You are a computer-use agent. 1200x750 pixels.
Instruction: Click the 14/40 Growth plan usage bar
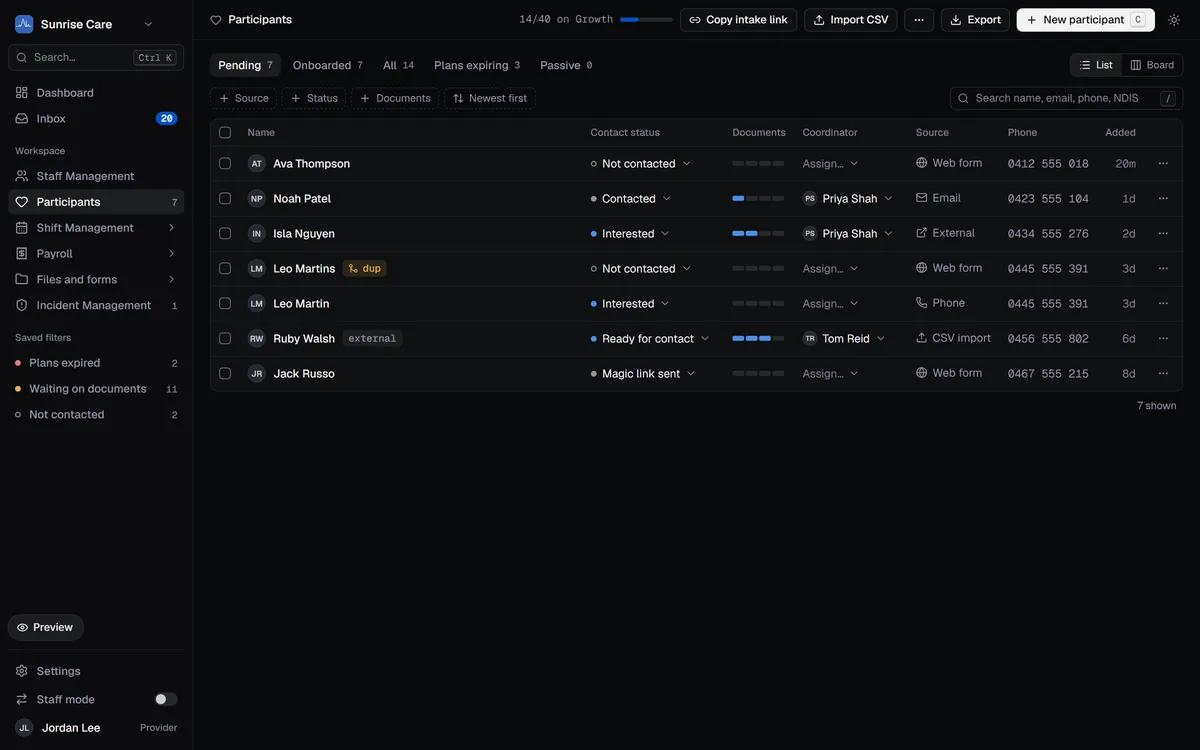click(x=646, y=20)
